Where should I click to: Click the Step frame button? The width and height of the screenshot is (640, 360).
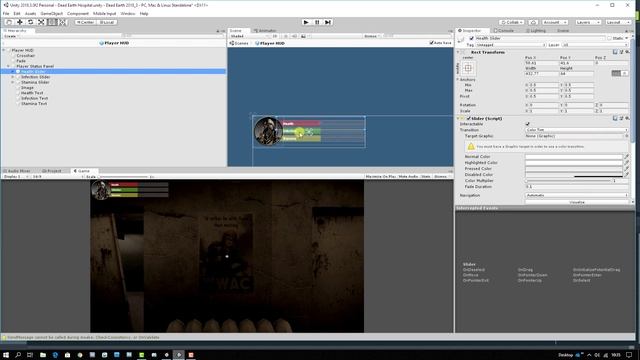tap(328, 22)
